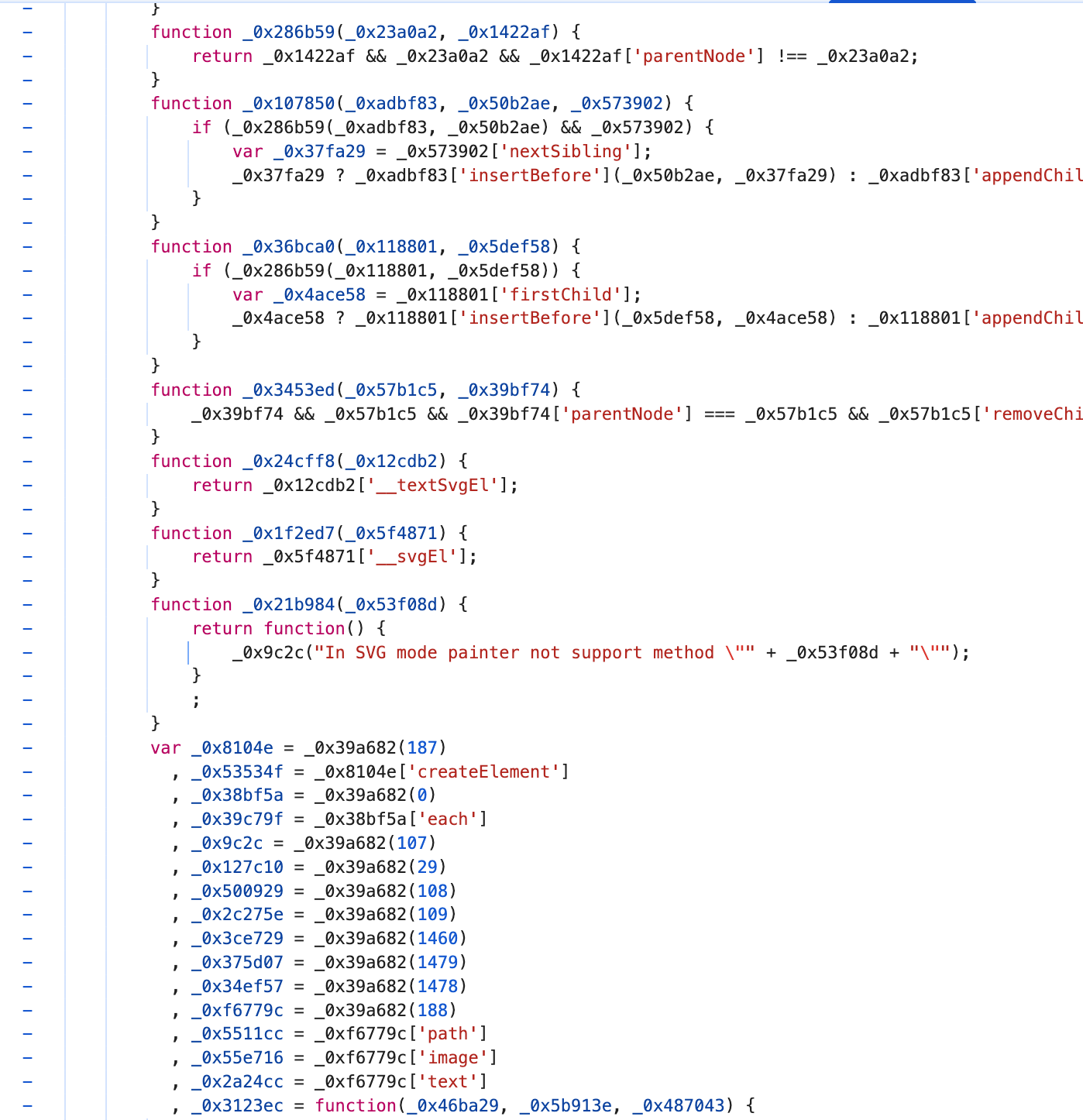Click gutter dash beside the 'createElement' line
The height and width of the screenshot is (1120, 1083).
28,772
